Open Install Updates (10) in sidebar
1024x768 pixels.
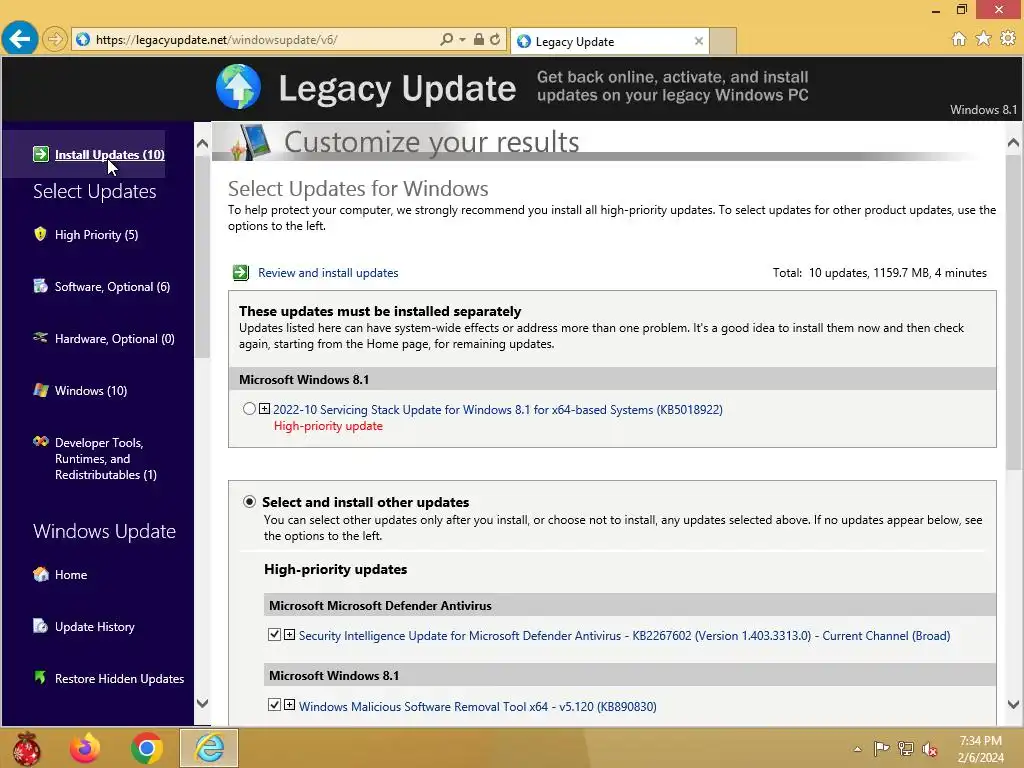coord(110,155)
